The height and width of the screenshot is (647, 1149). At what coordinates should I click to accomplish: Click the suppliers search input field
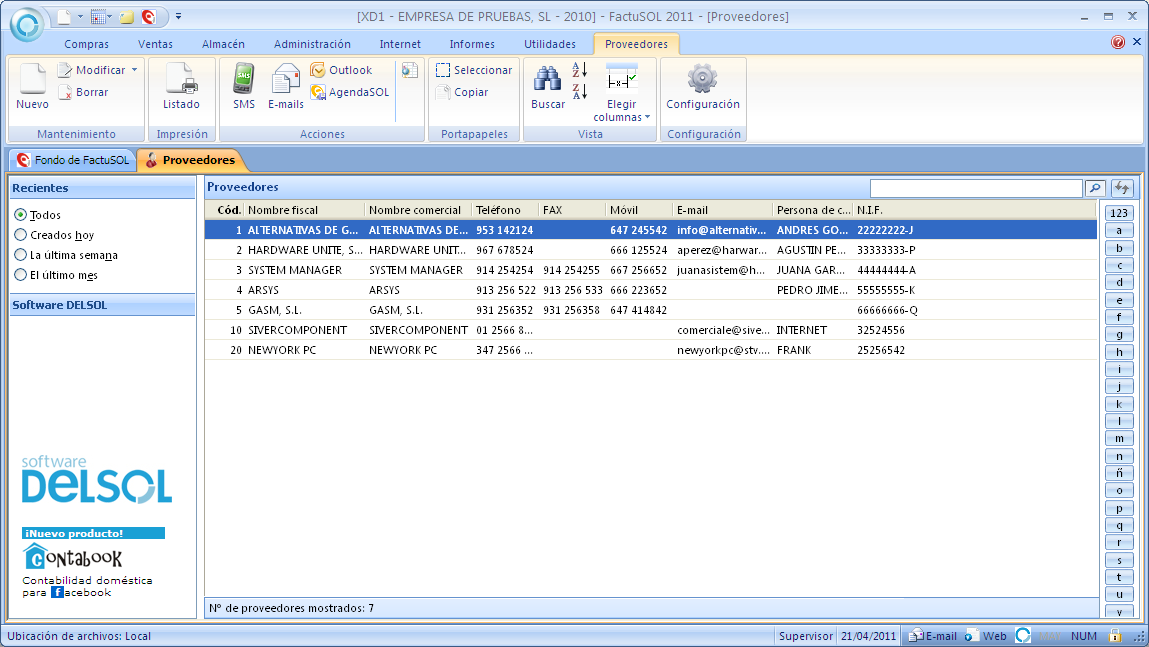(975, 188)
